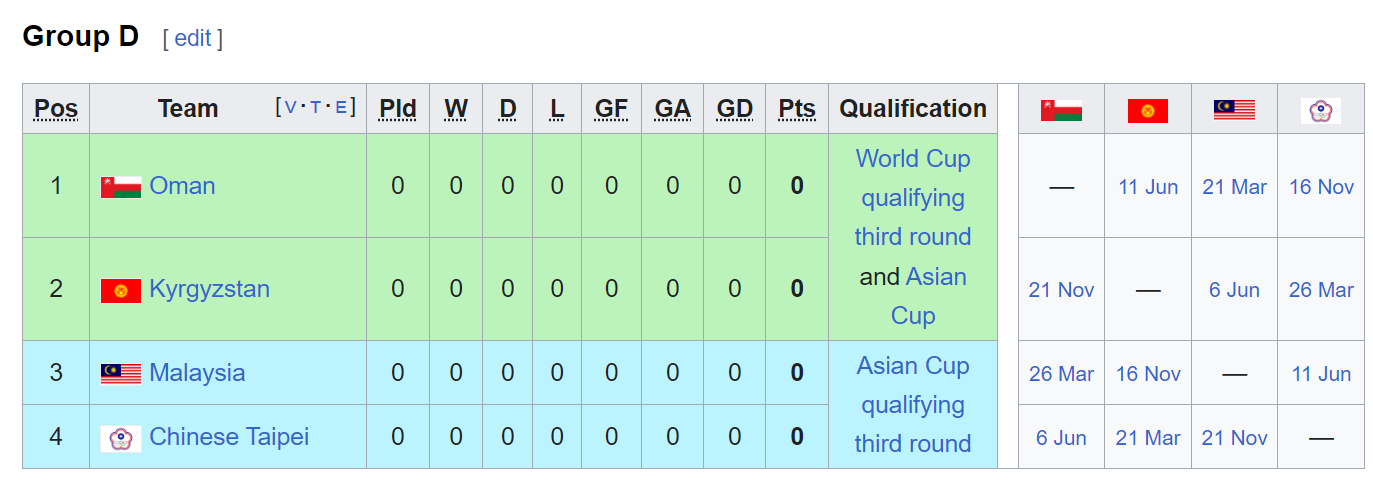Viewport: 1373px width, 494px height.
Task: Click Malaysia flag in results matrix header
Action: [1234, 109]
